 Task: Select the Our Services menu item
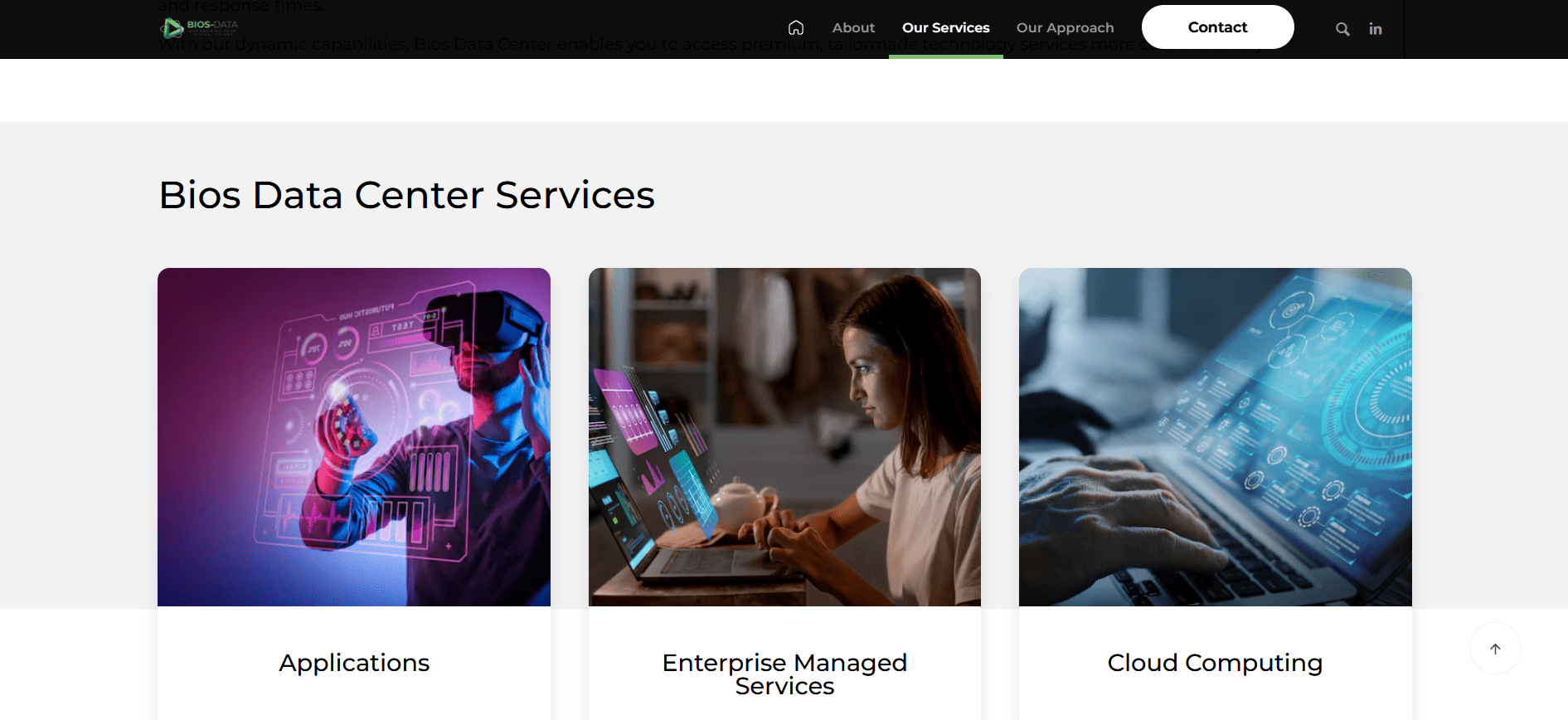[x=946, y=27]
